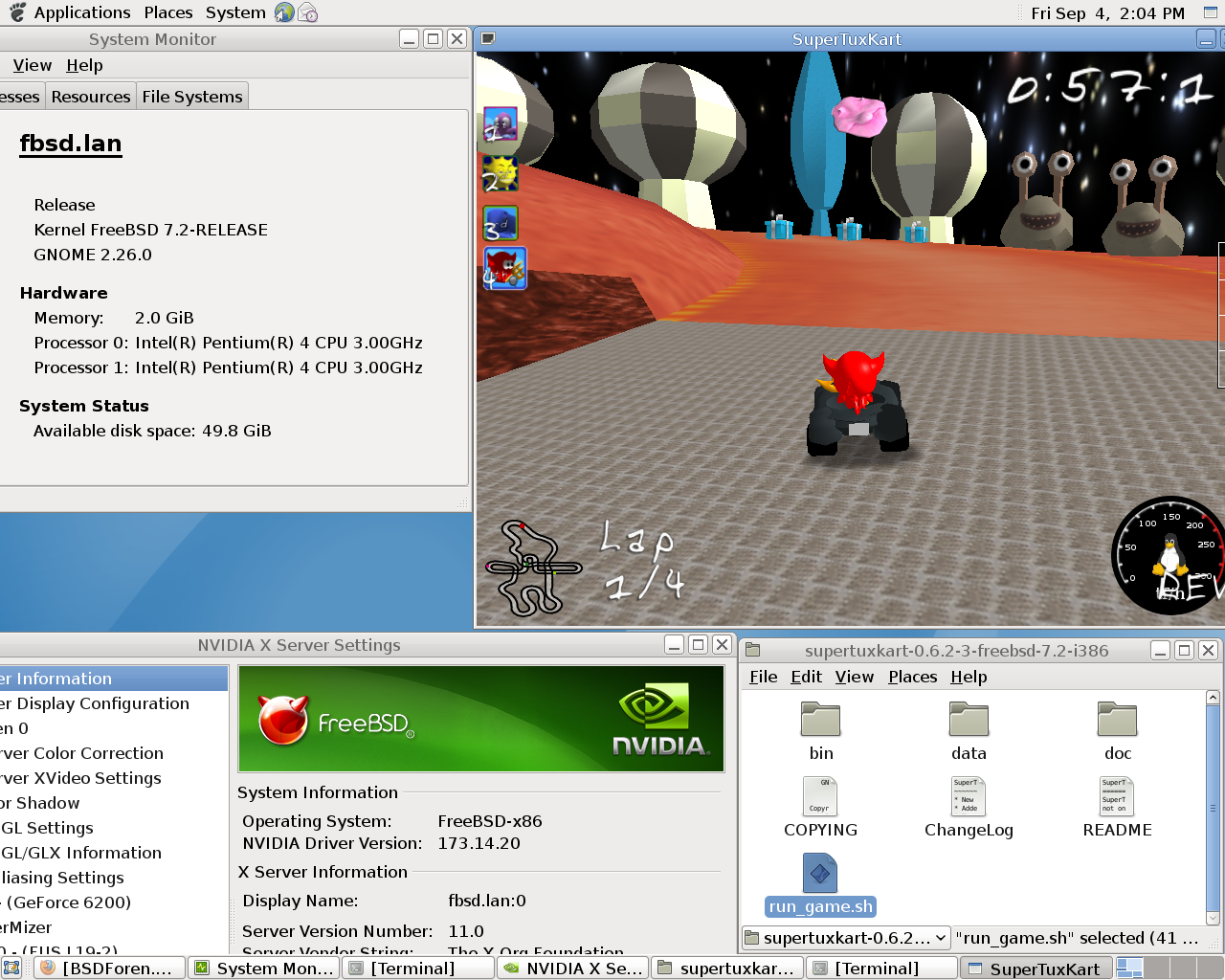Click the NVIDIA logo banner
Screen dimensions: 1225x980
click(480, 719)
